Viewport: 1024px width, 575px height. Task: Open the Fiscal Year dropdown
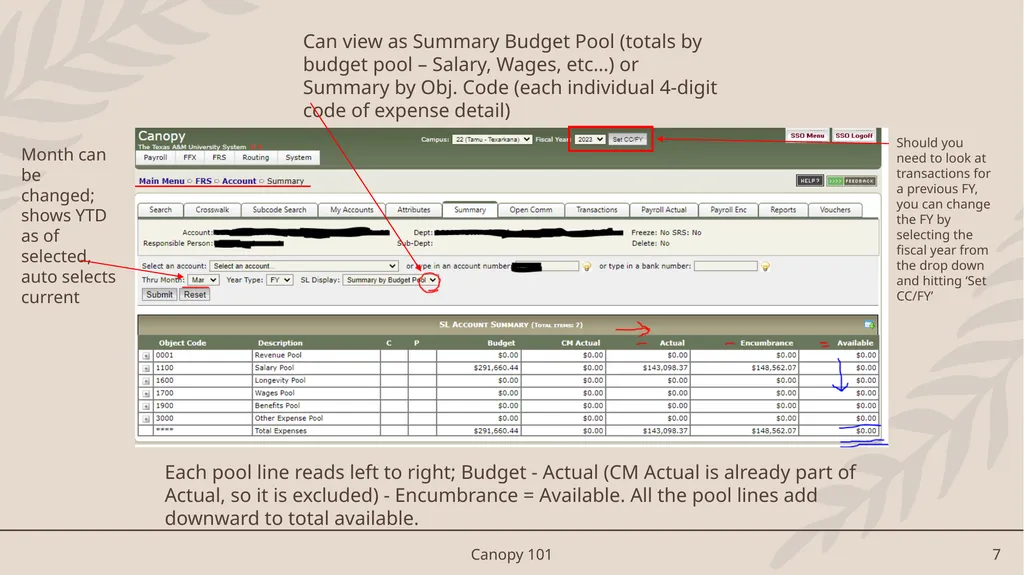(590, 139)
